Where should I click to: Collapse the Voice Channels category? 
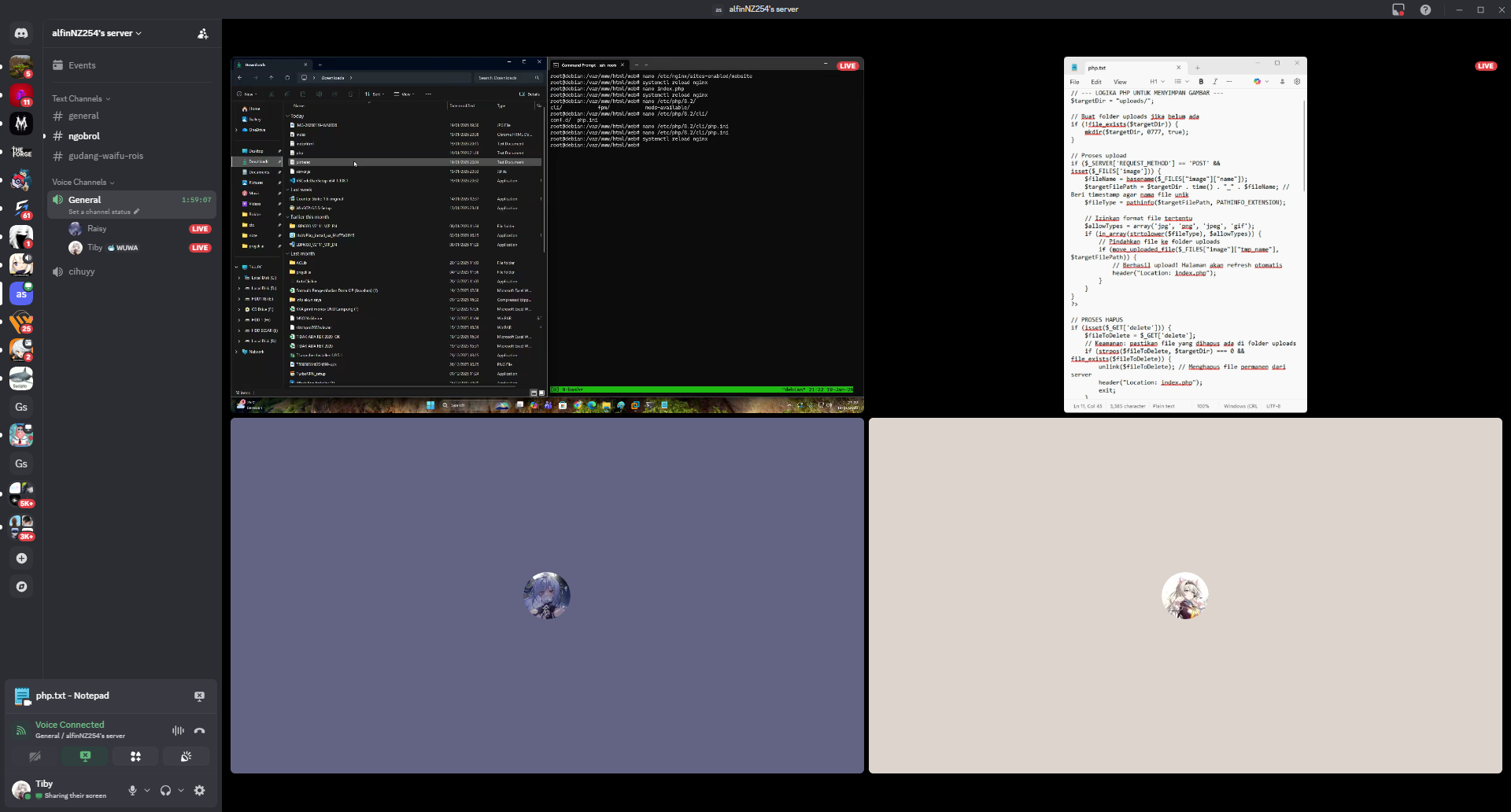click(83, 182)
